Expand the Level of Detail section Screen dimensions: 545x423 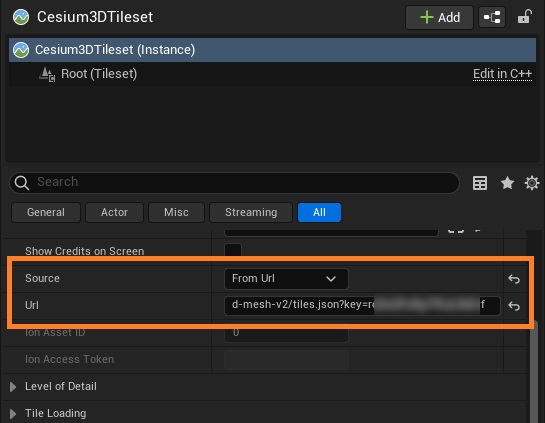click(x=13, y=387)
